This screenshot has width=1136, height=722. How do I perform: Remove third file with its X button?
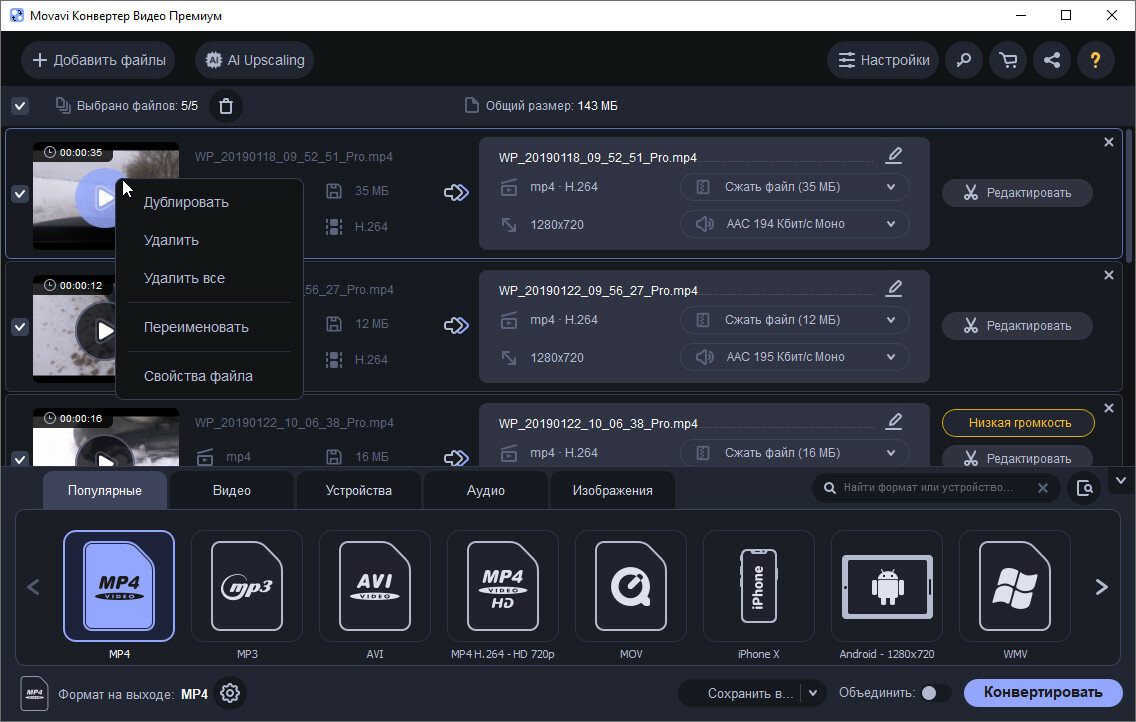tap(1108, 408)
